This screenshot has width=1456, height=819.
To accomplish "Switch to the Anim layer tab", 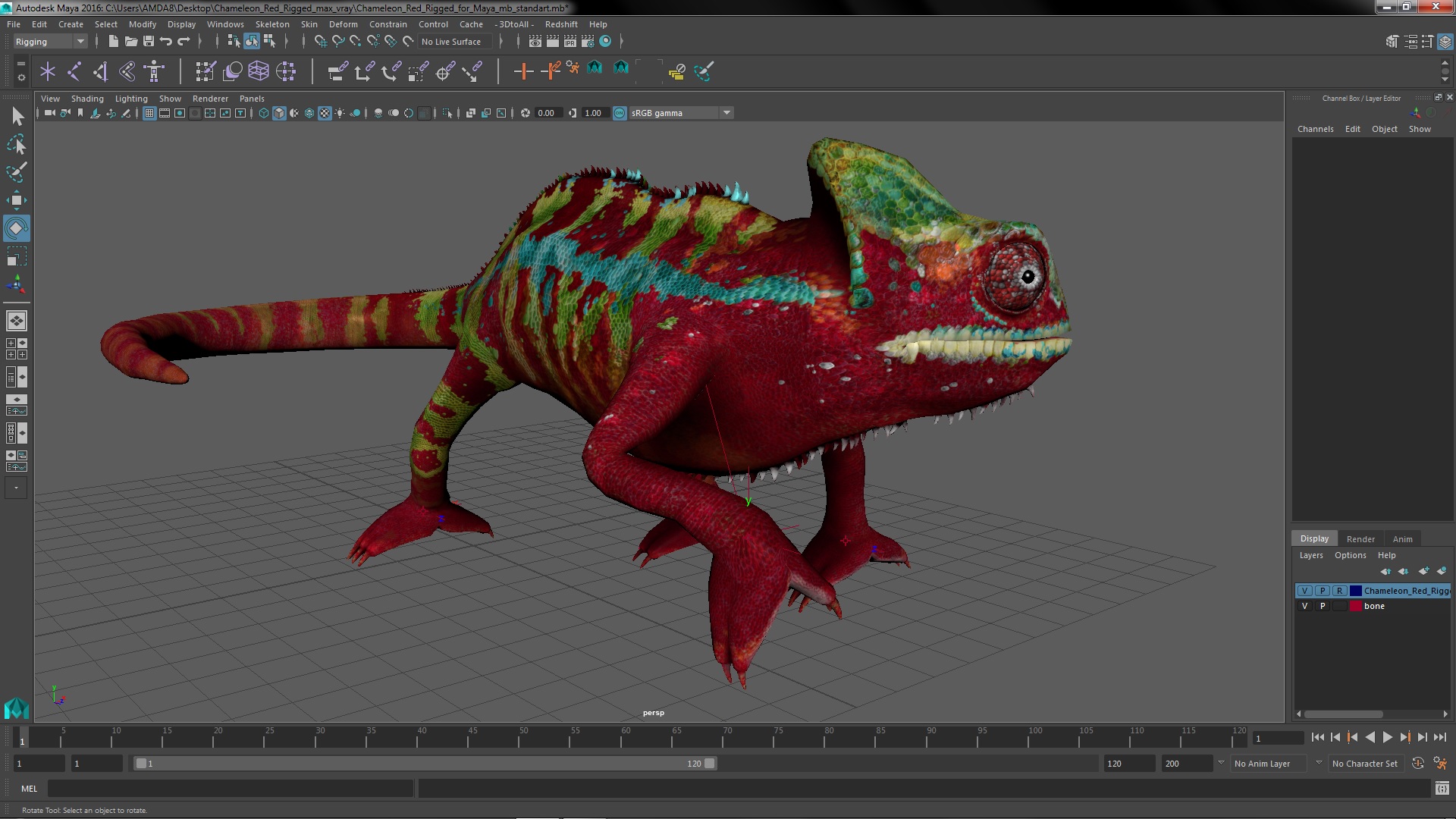I will (1402, 539).
